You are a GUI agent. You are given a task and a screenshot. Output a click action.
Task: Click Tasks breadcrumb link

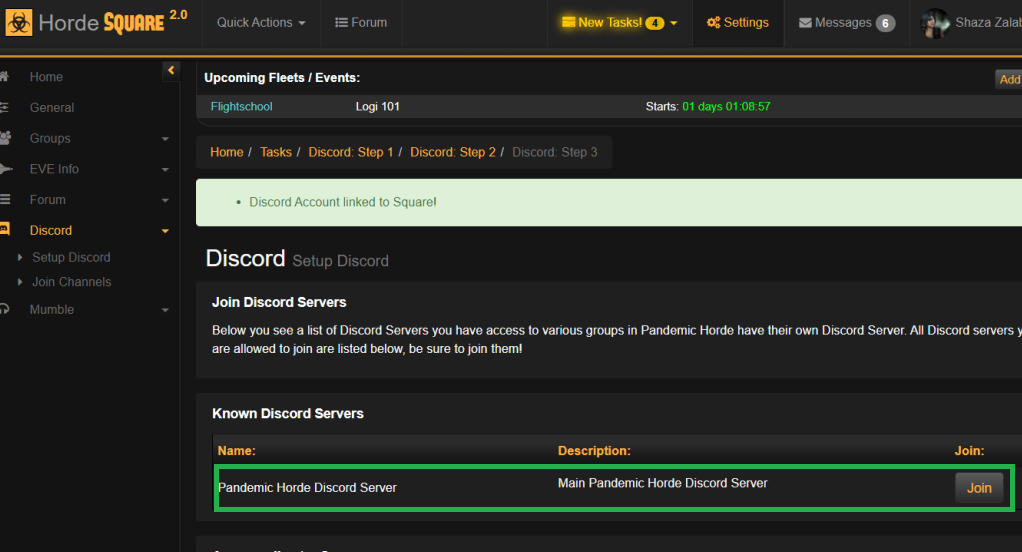coord(276,152)
